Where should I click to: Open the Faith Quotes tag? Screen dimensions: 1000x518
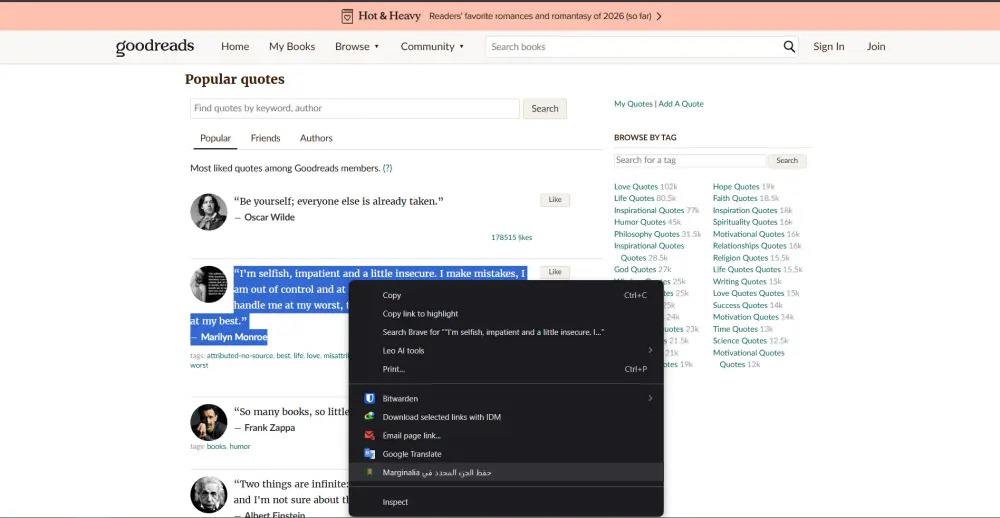coord(735,198)
